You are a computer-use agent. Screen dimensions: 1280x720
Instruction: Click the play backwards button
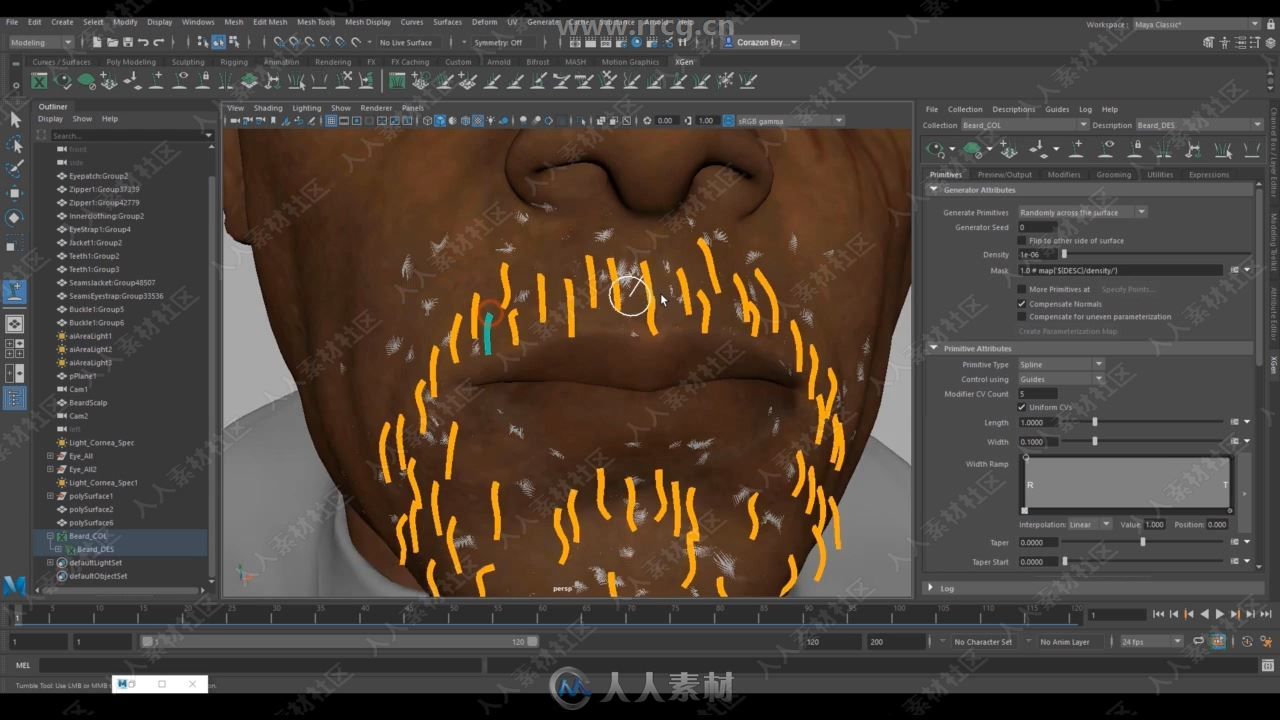click(1204, 614)
